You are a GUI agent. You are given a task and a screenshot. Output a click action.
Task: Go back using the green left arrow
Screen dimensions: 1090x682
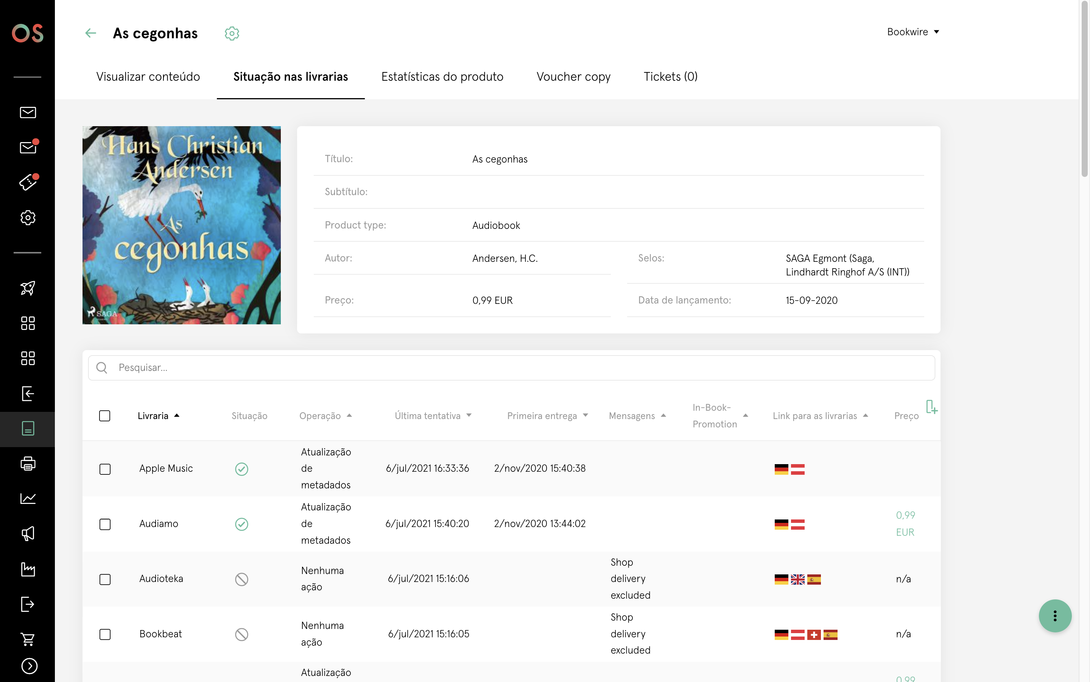(90, 33)
